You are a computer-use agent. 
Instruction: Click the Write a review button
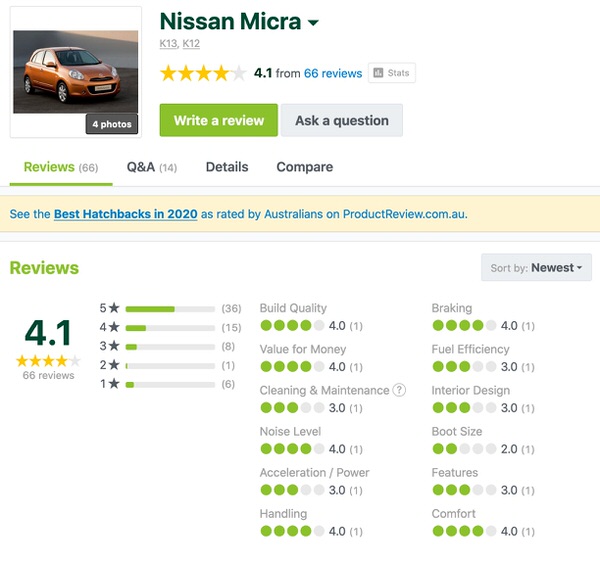click(x=219, y=120)
